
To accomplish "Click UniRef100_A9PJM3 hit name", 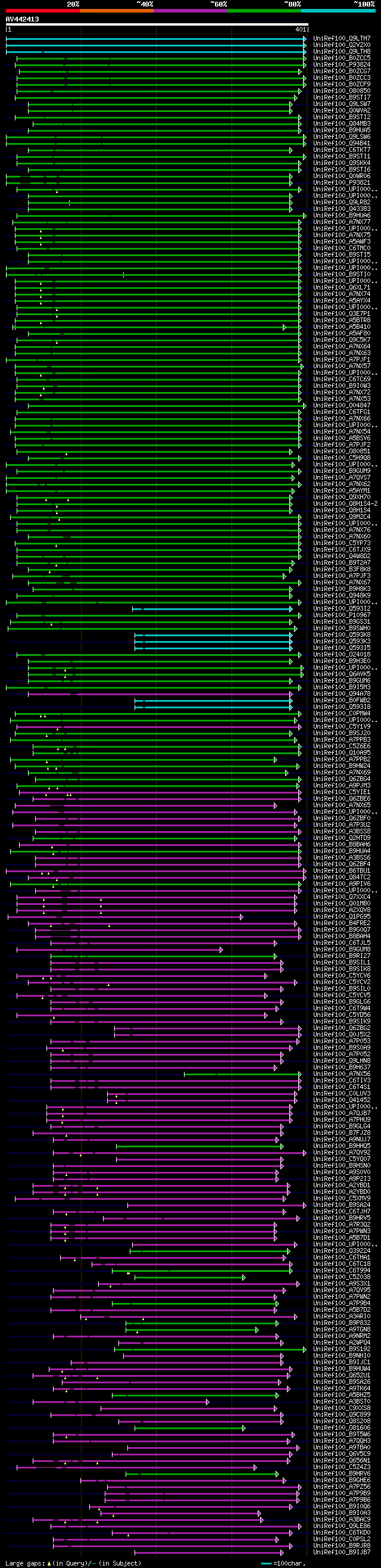I will pos(342,786).
